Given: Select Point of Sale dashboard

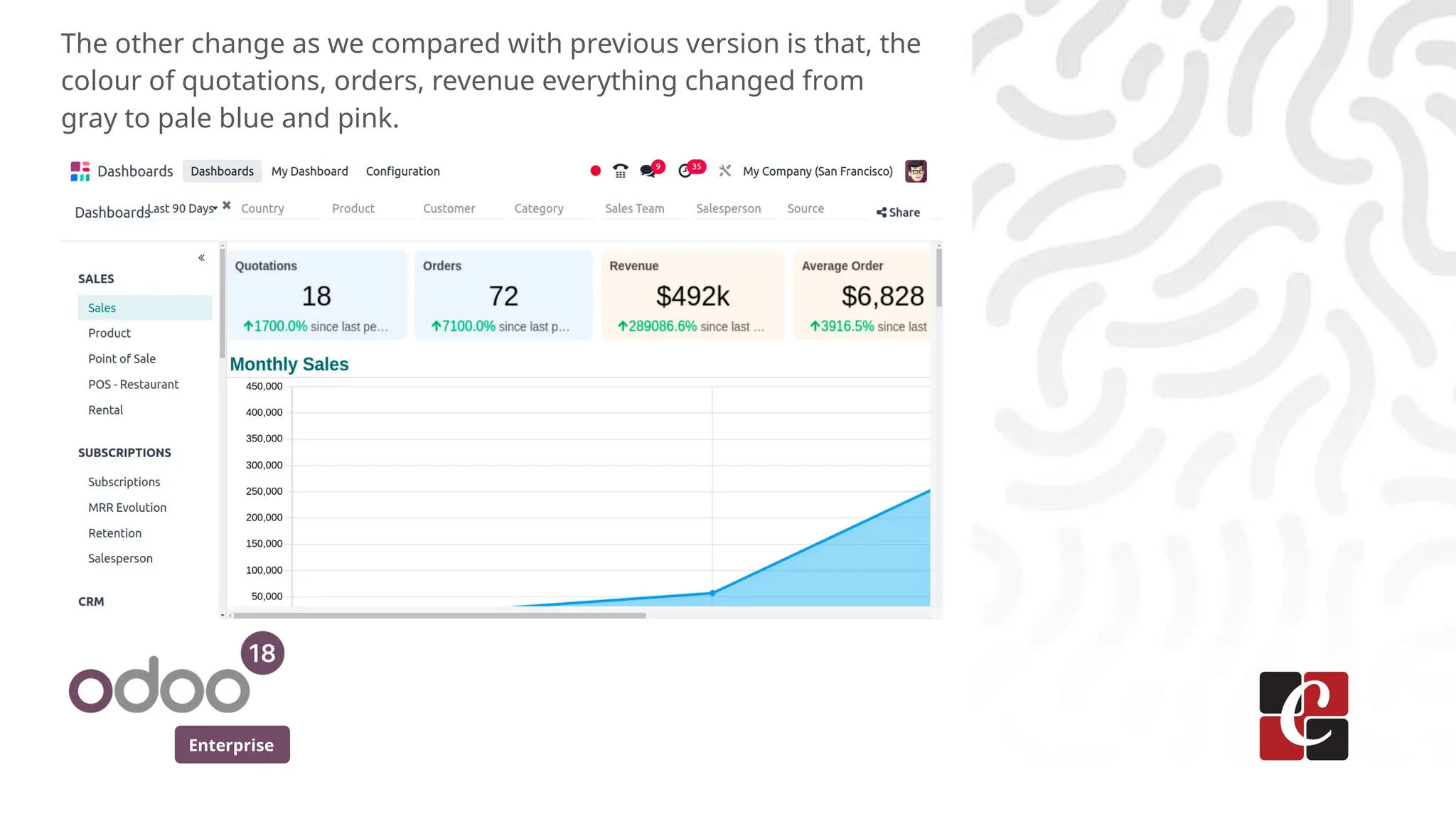Looking at the screenshot, I should pyautogui.click(x=122, y=359).
